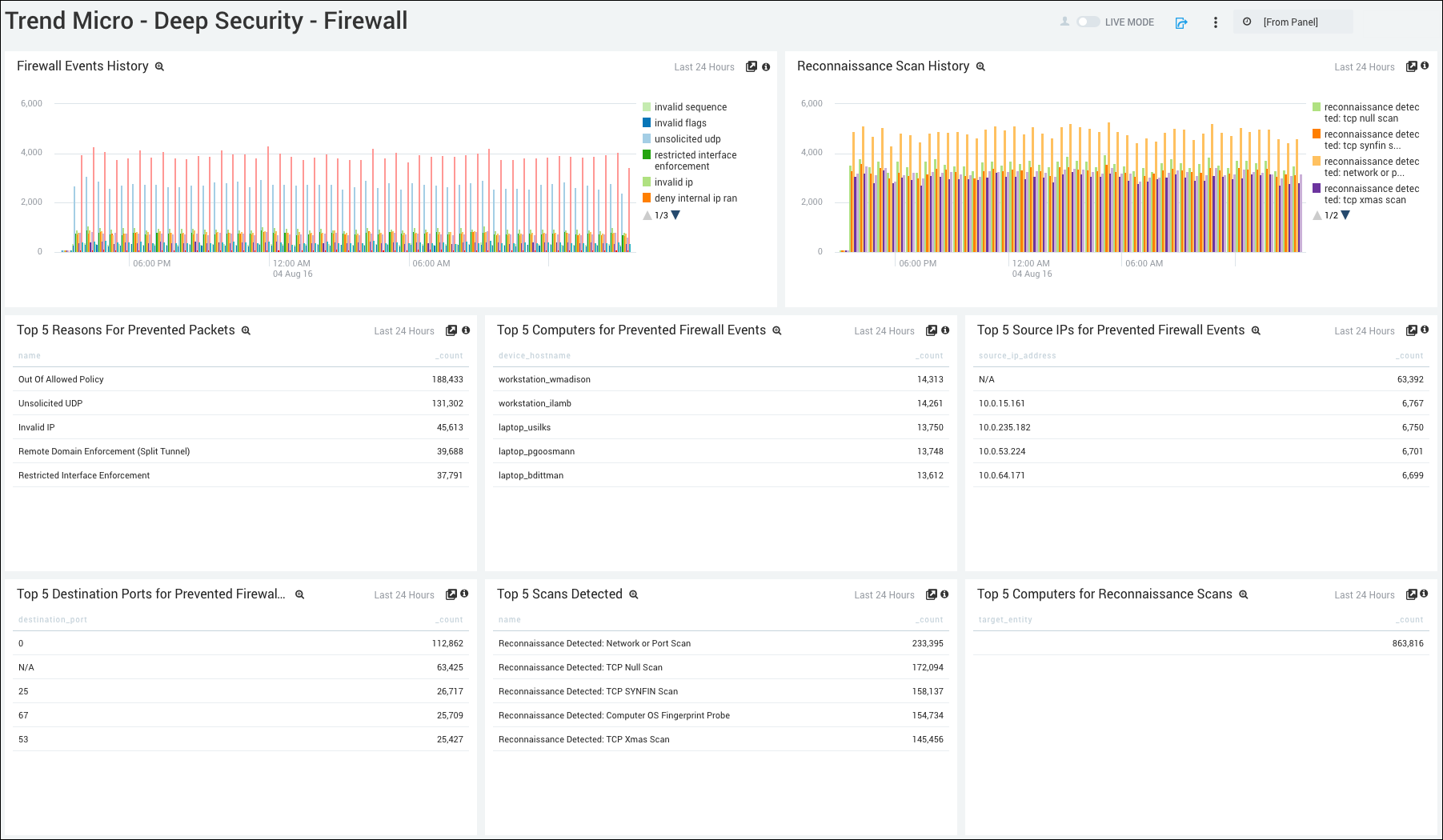Expand Top 5 Destination Ports panel via expand icon
This screenshot has width=1443, height=840.
[x=451, y=594]
